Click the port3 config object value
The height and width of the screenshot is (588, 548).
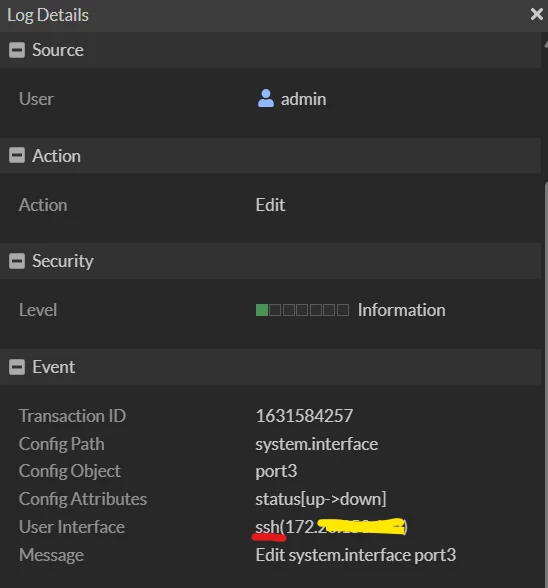[x=276, y=471]
